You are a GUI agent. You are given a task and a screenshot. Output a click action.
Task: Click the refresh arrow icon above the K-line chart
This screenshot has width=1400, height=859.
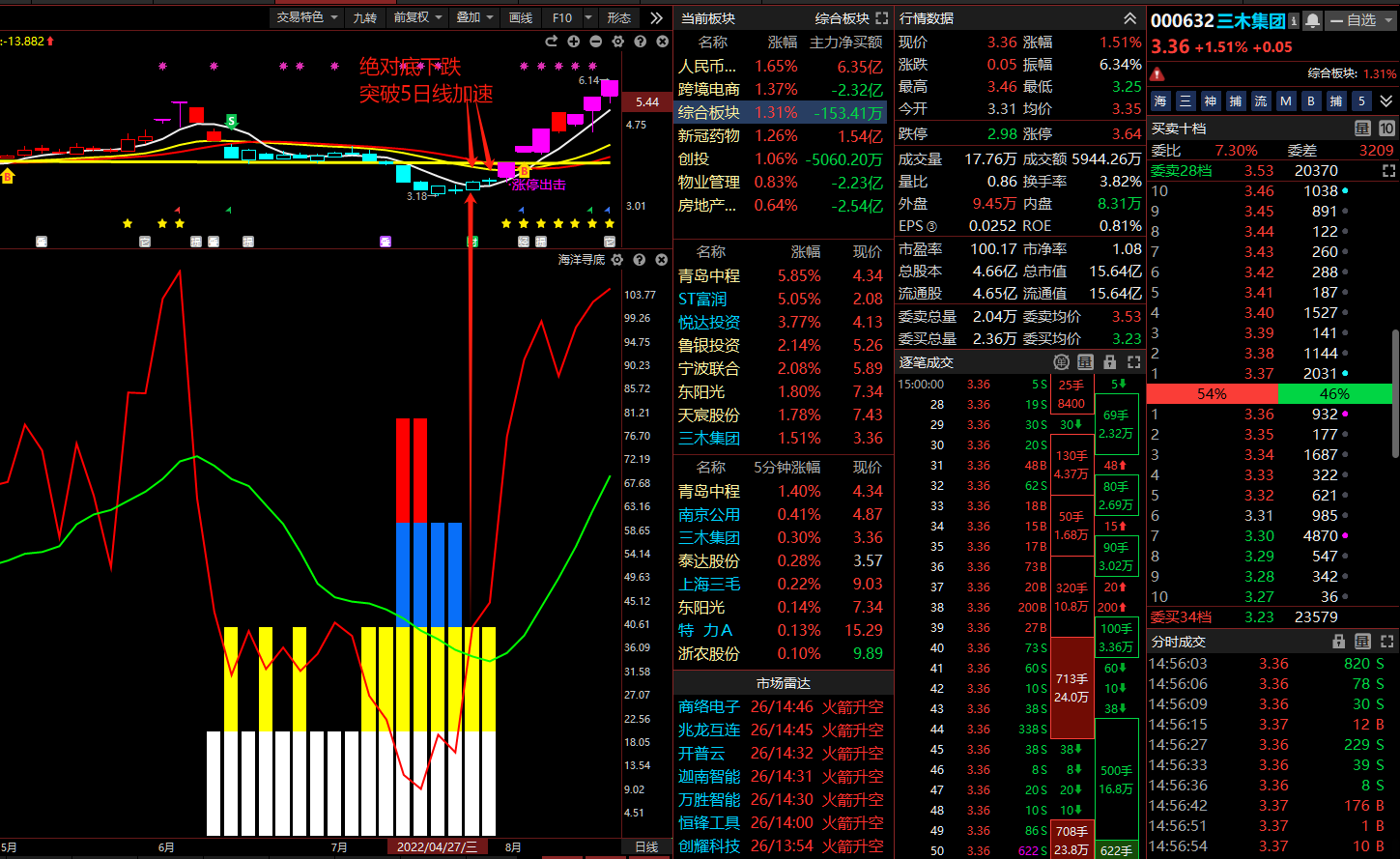(552, 42)
